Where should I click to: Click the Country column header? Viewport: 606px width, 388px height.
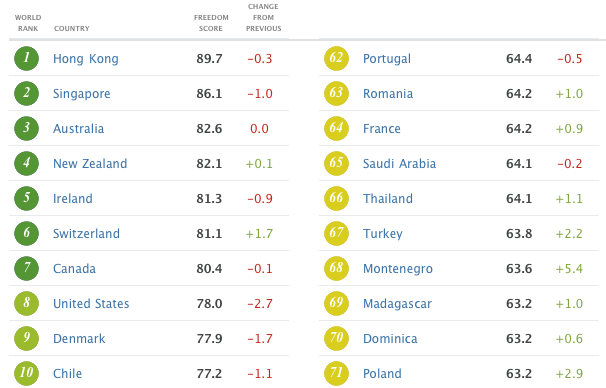tap(71, 29)
